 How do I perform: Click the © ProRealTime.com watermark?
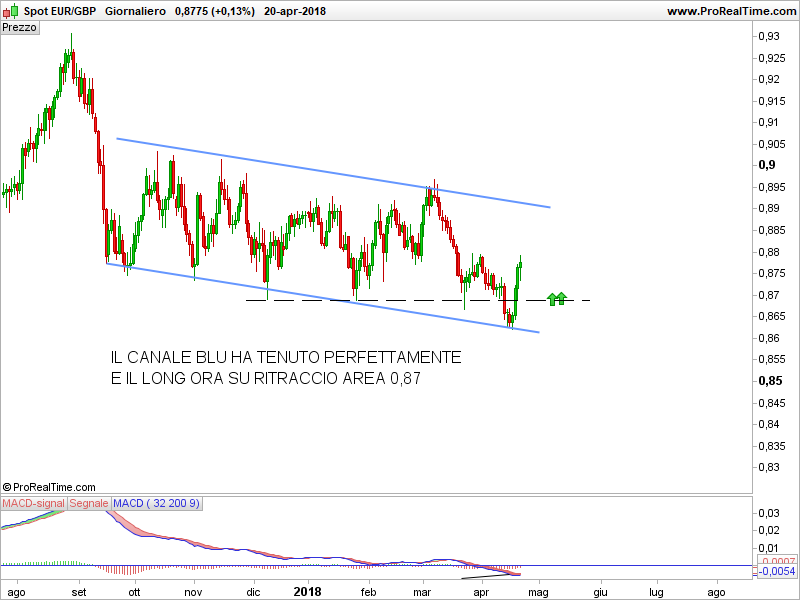tap(50, 486)
